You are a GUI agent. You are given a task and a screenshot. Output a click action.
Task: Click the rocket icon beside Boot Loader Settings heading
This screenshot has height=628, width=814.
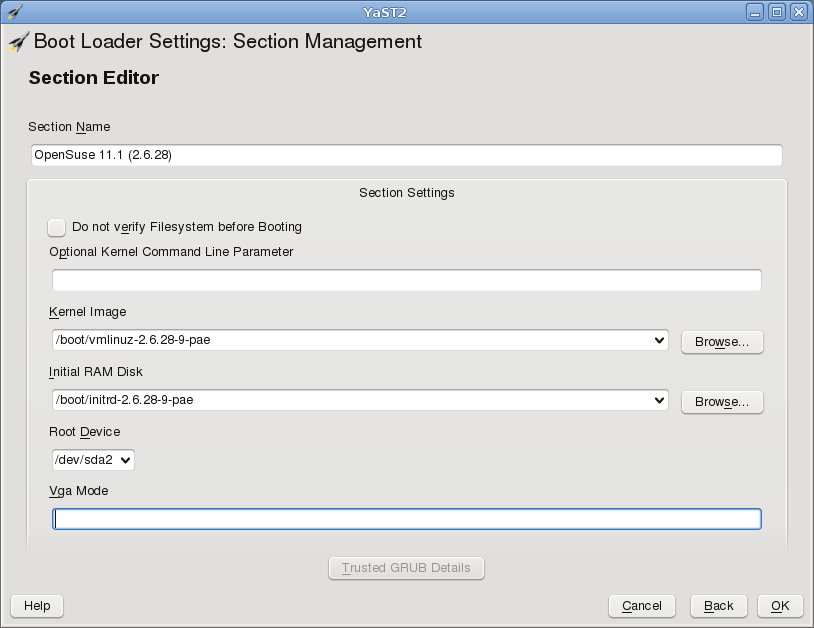click(18, 43)
